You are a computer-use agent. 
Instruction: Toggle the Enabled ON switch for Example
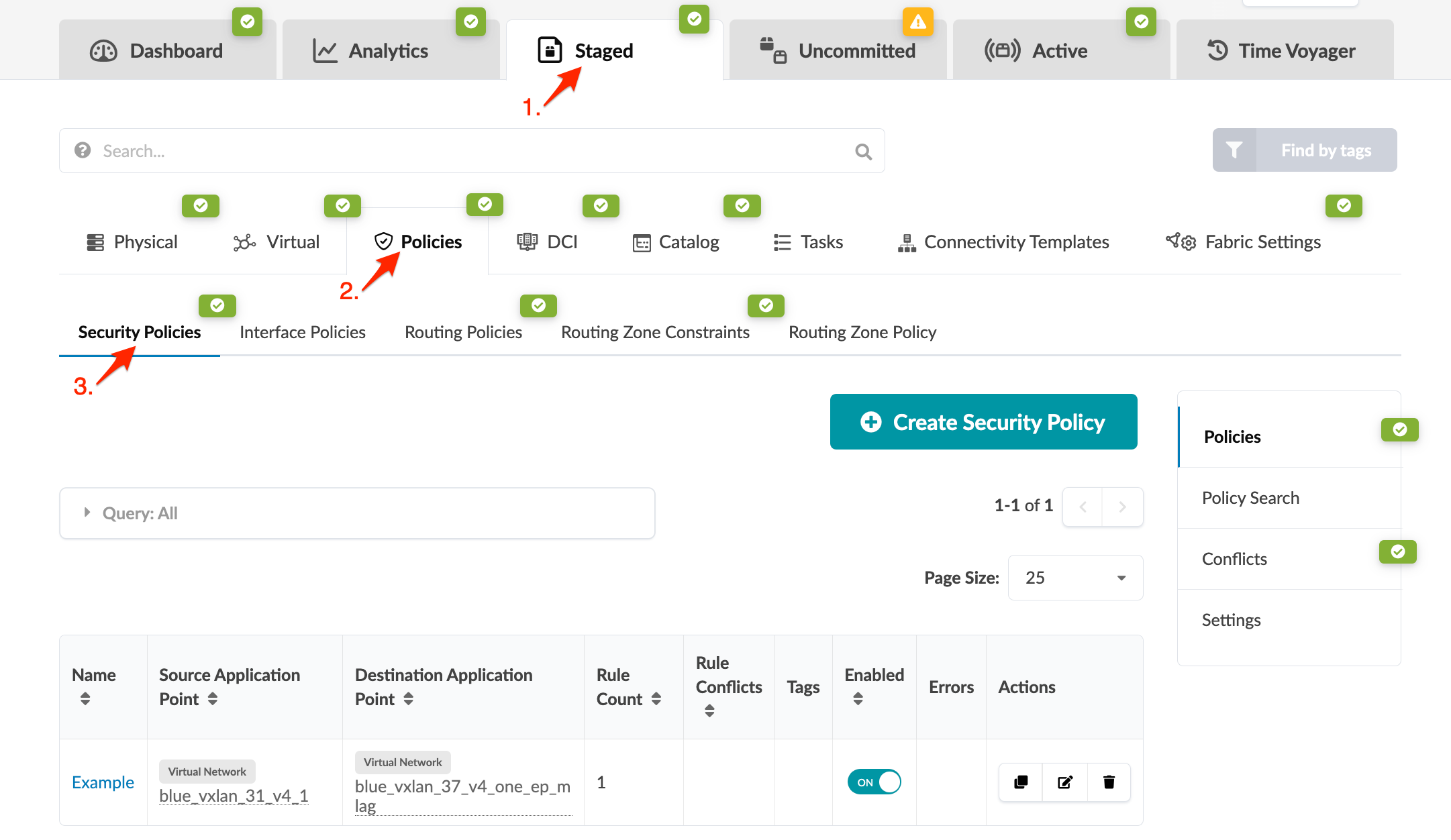coord(874,782)
